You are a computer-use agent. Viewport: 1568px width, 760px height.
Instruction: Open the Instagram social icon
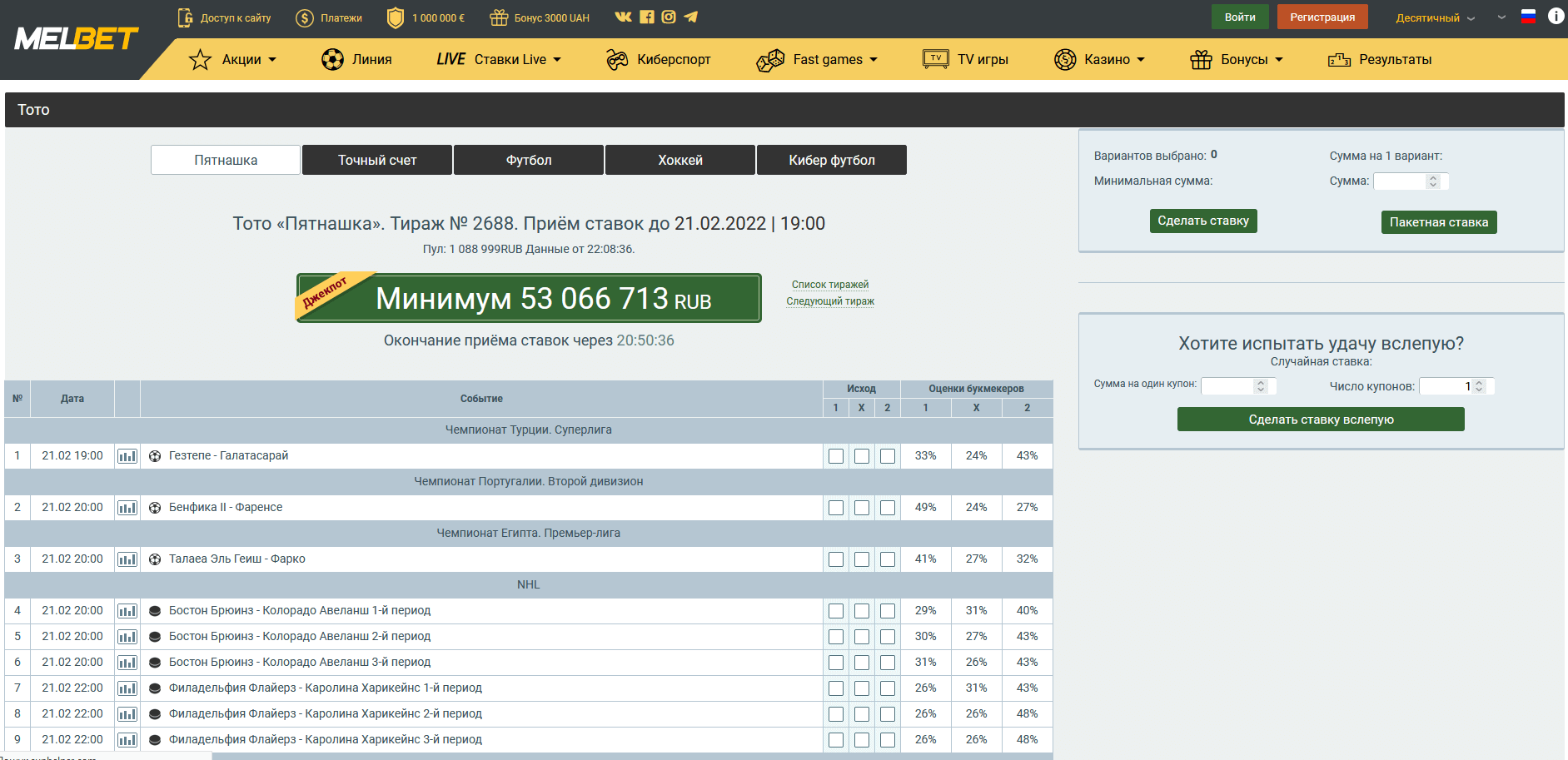coord(669,17)
